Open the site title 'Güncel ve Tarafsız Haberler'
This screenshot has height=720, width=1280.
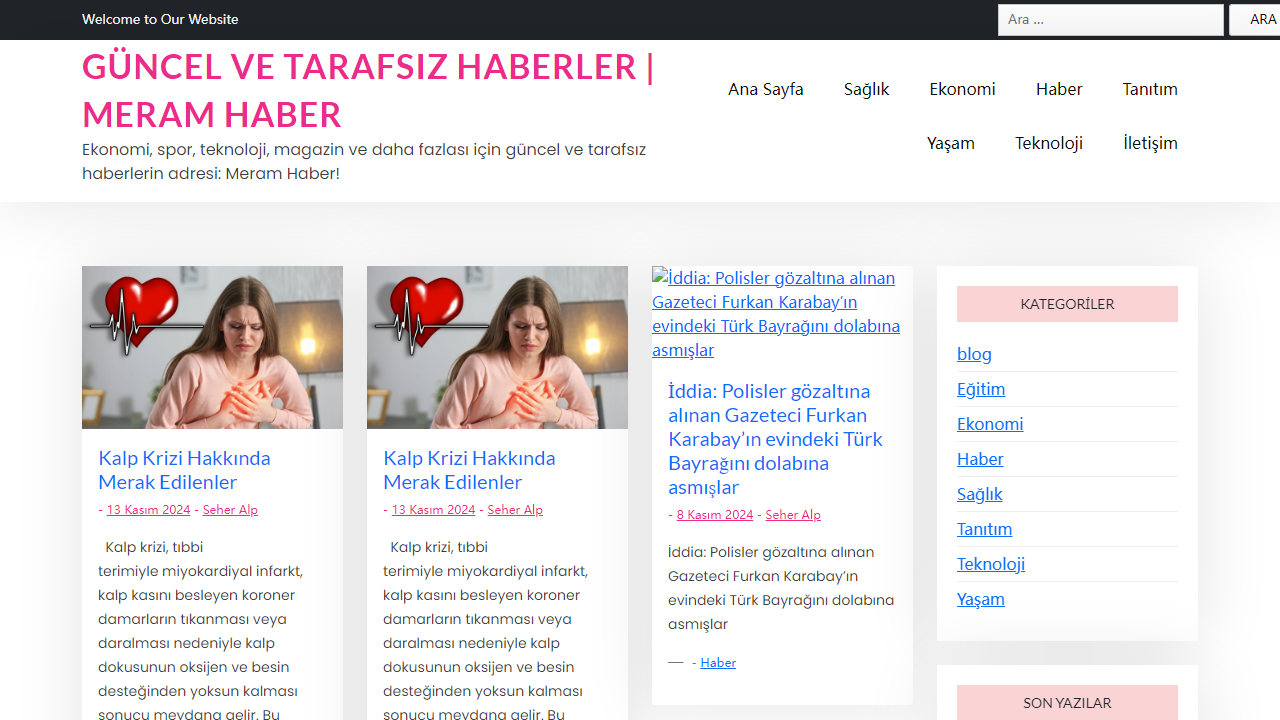point(368,90)
